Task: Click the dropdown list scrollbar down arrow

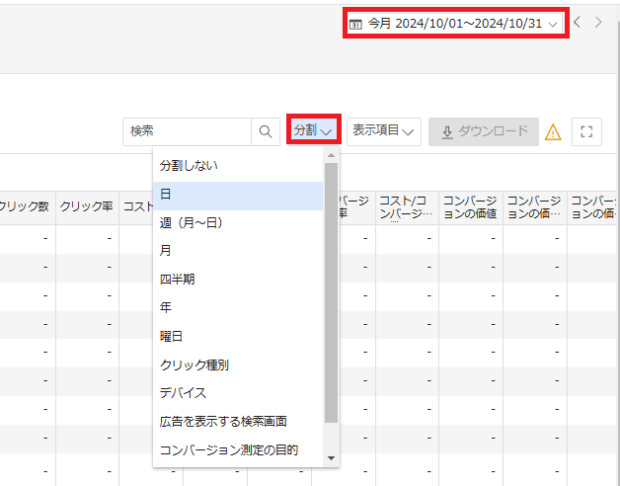Action: click(332, 458)
